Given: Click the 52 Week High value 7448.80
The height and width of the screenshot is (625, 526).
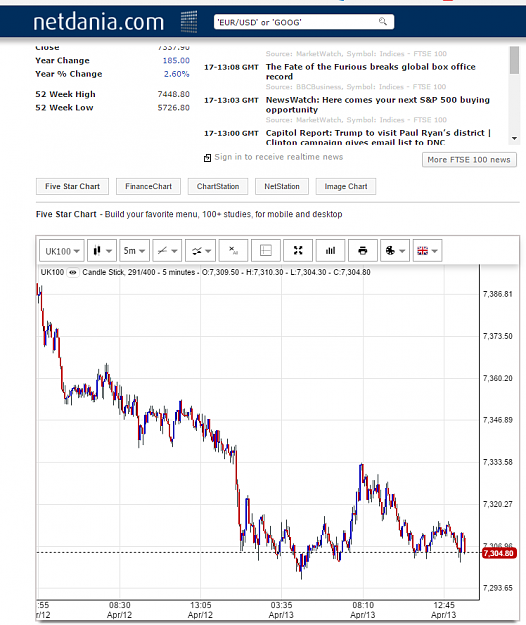Looking at the screenshot, I should click(173, 94).
